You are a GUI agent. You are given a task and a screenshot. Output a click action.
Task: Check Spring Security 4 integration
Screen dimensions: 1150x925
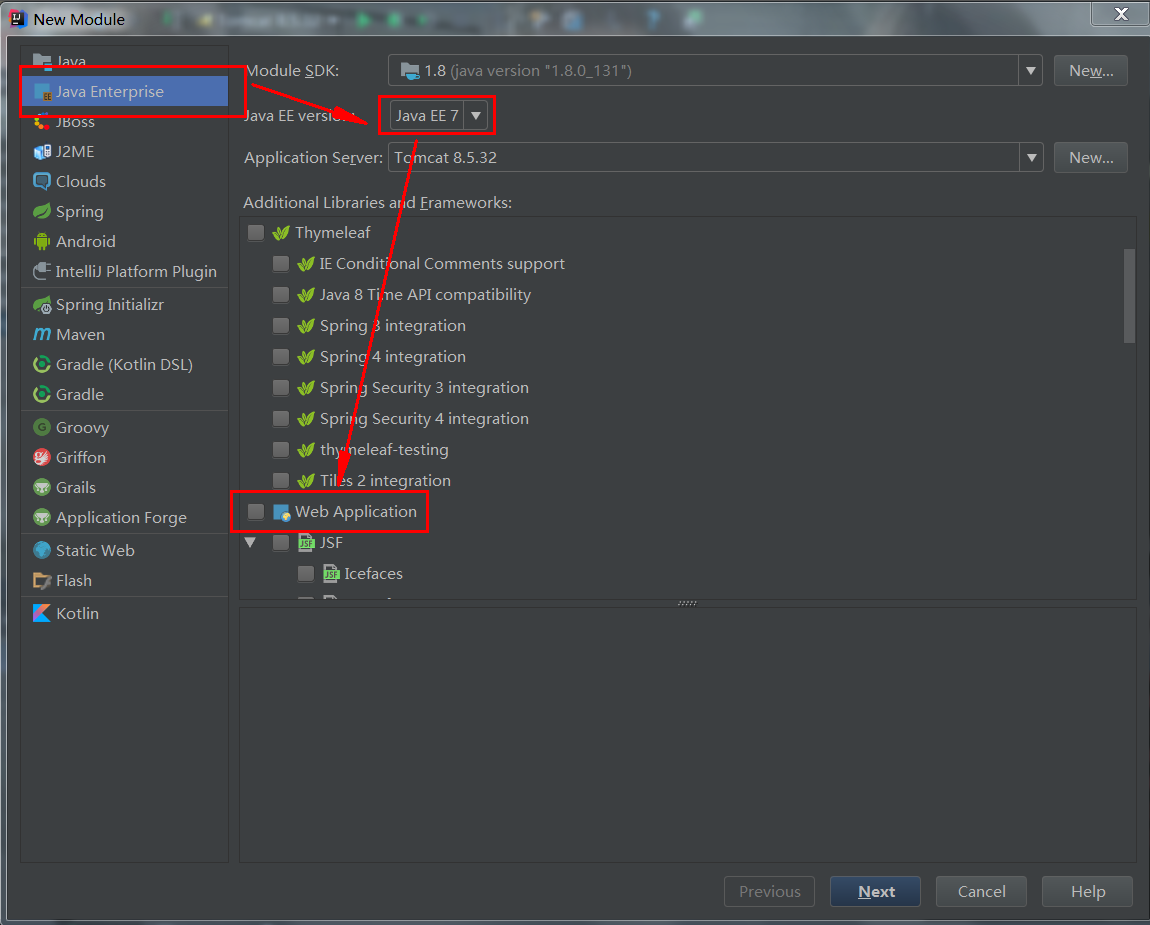281,419
